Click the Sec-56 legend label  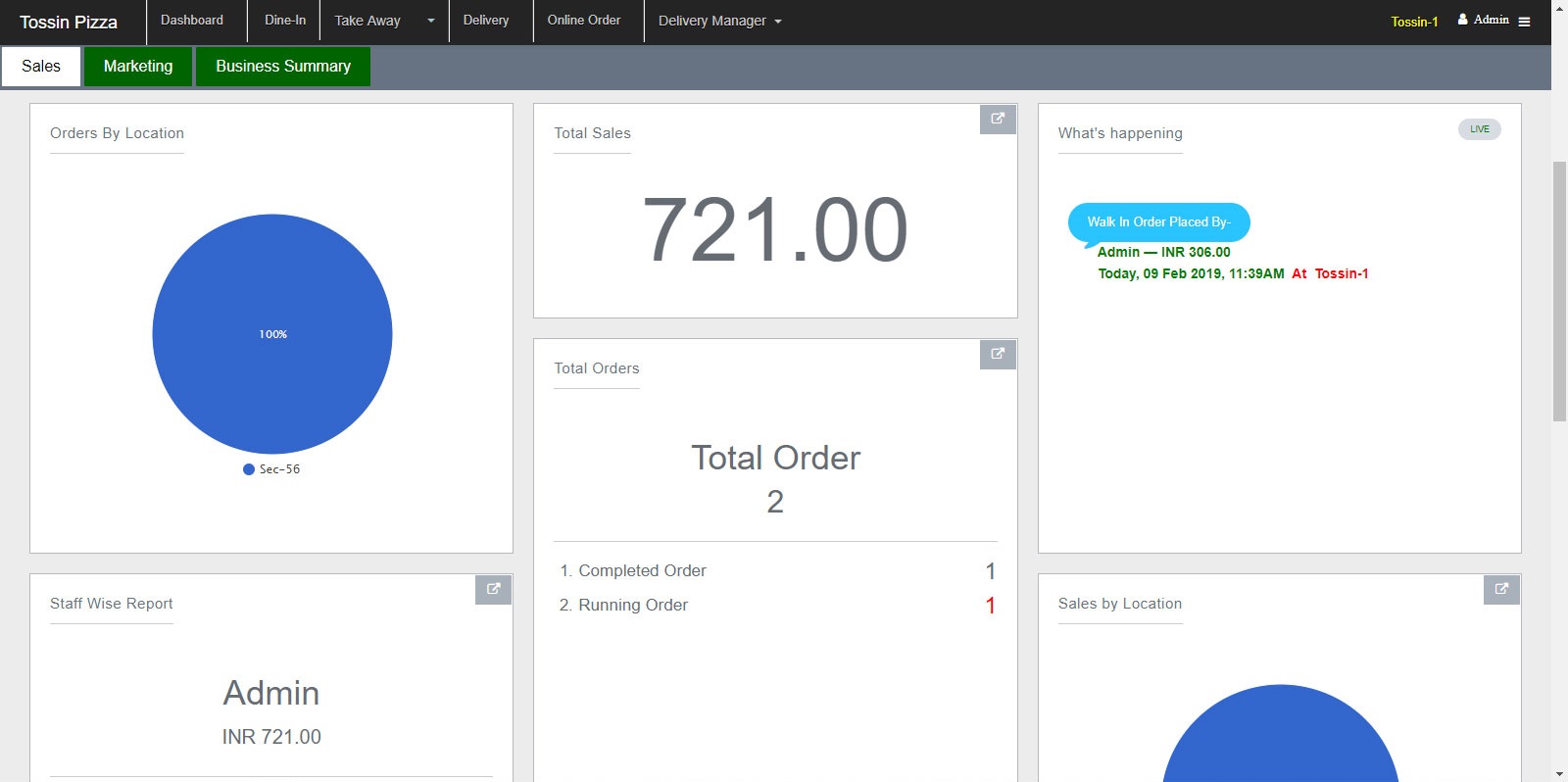coord(279,469)
